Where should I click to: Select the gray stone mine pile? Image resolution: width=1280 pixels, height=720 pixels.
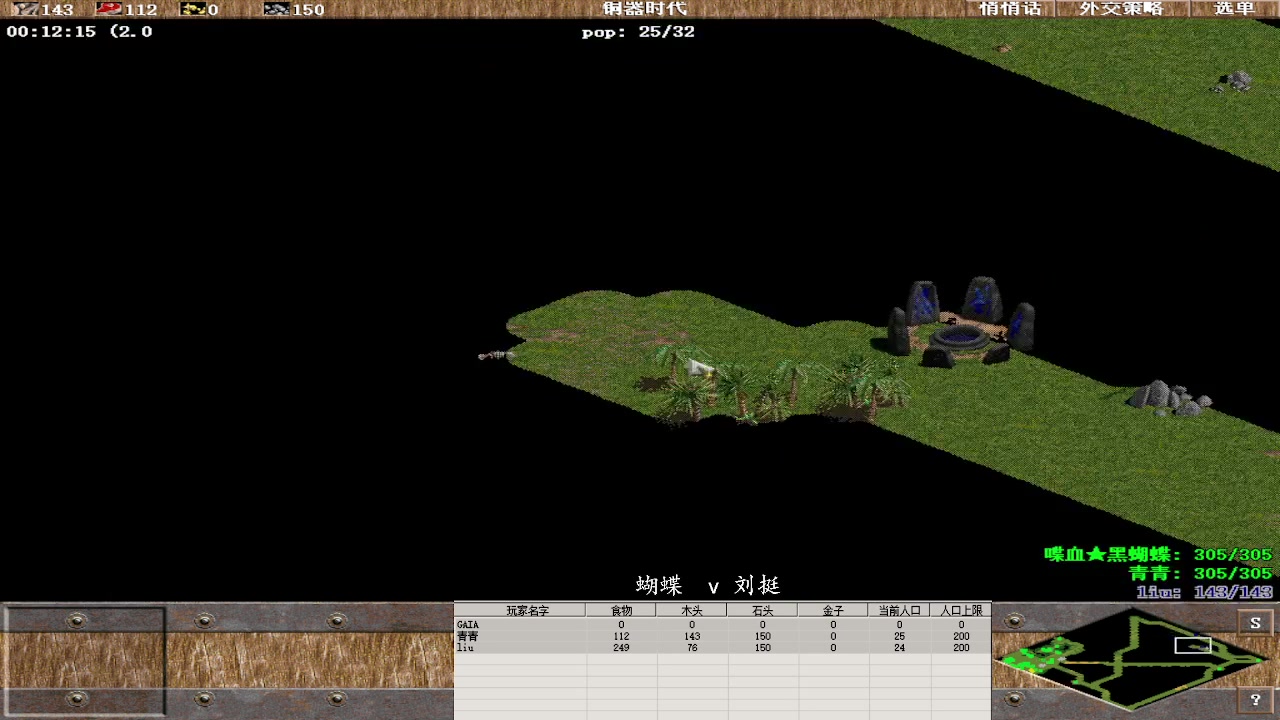coord(1170,398)
